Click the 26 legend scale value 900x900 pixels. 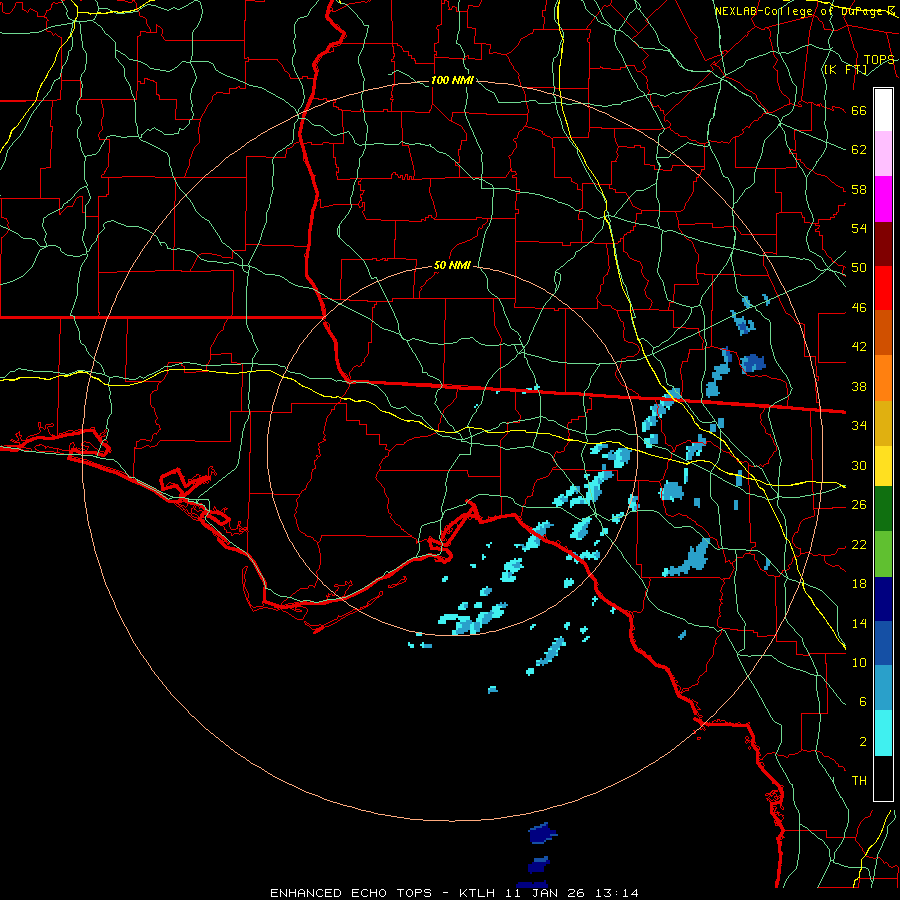[859, 505]
